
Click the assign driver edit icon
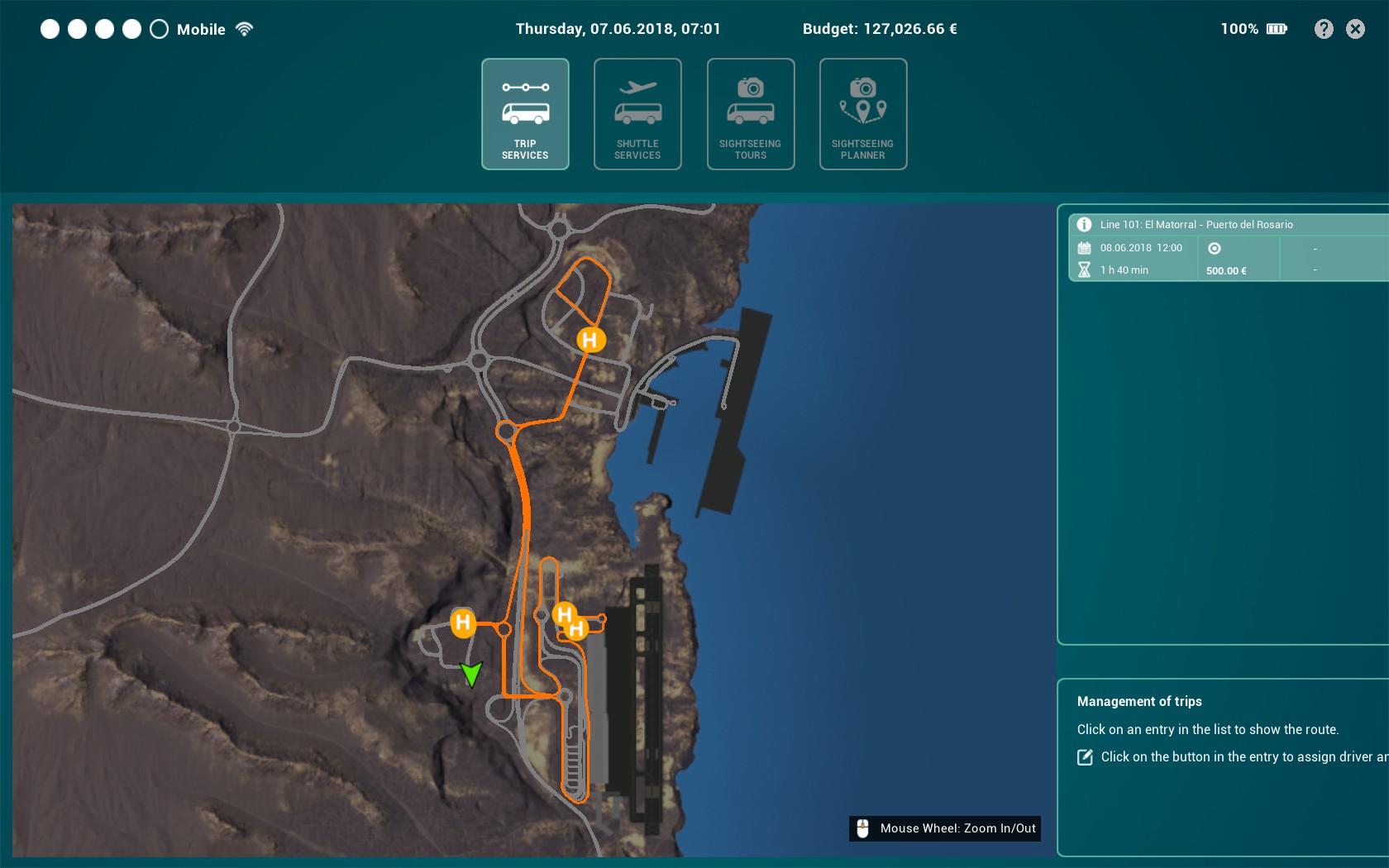(1085, 757)
